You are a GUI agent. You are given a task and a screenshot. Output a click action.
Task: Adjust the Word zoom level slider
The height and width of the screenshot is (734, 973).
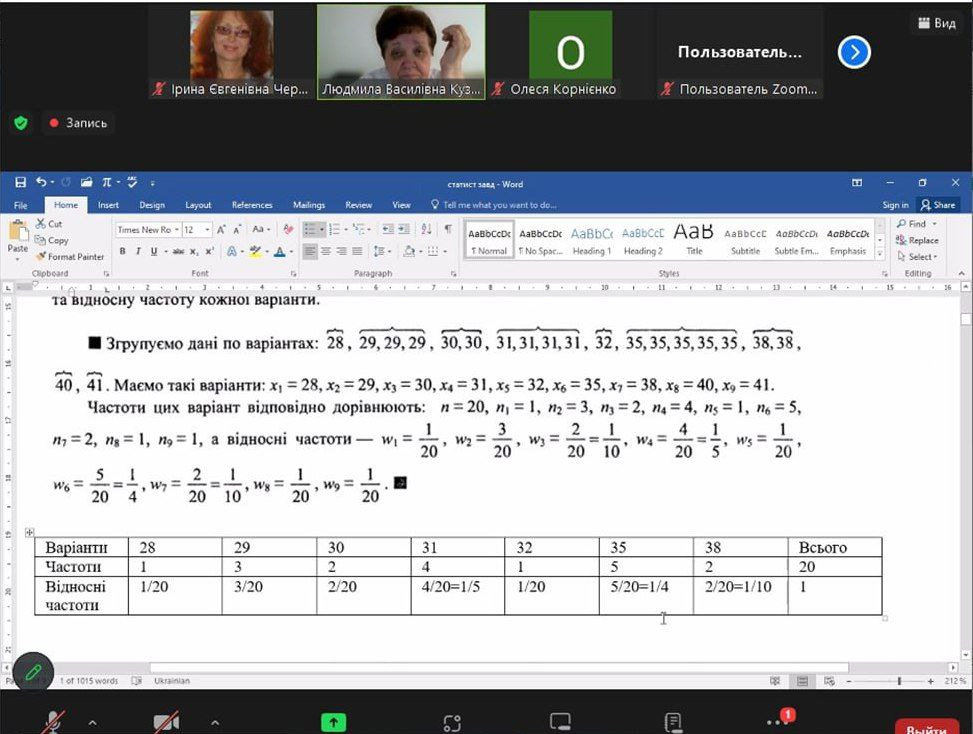(899, 681)
